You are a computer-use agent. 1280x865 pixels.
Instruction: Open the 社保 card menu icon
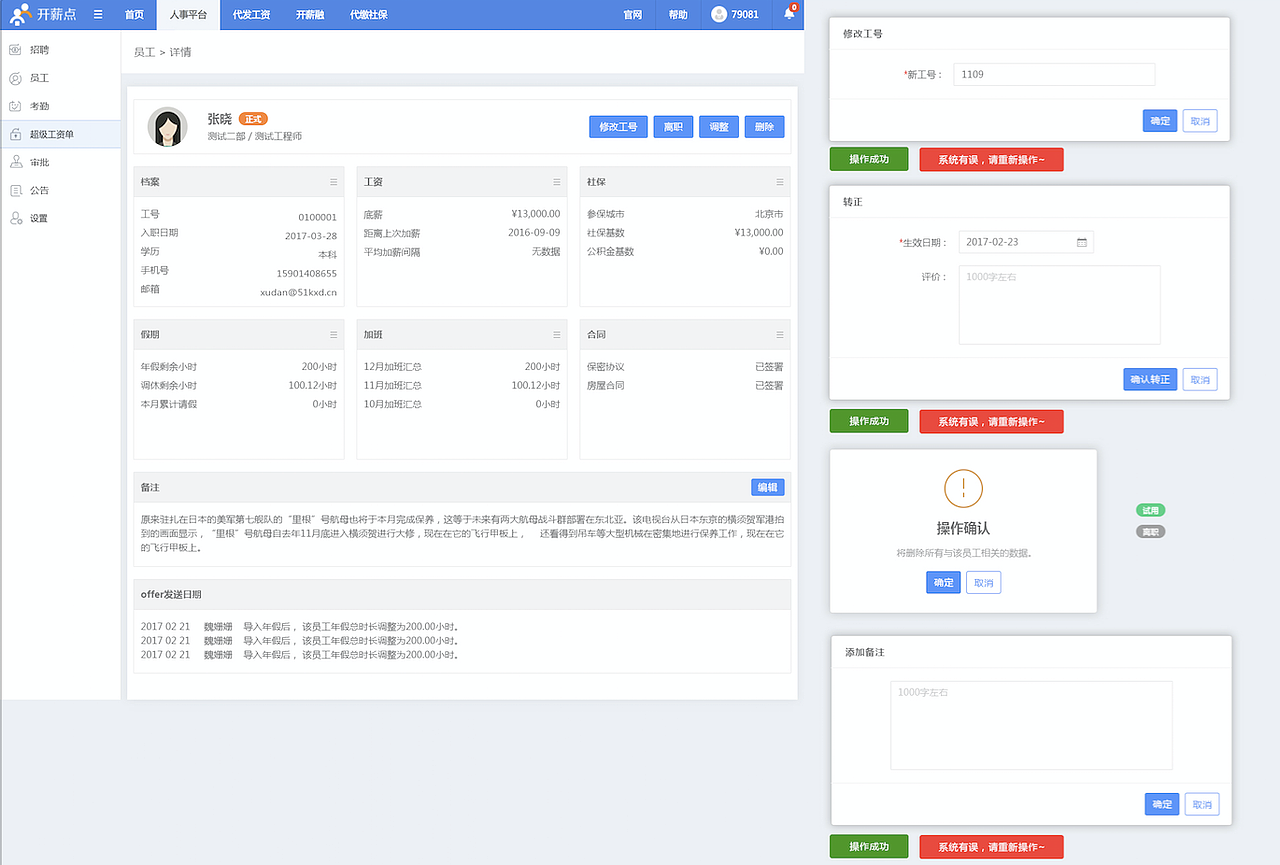pyautogui.click(x=780, y=182)
